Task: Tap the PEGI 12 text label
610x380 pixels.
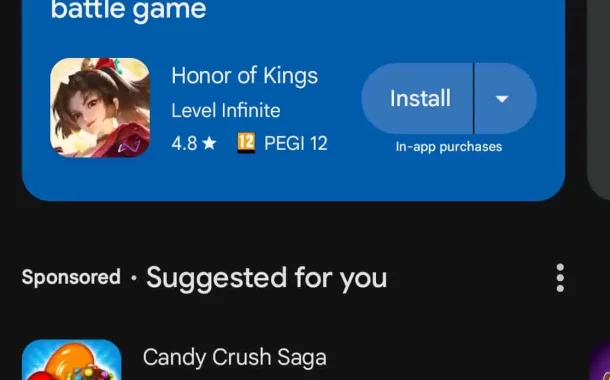Action: [x=296, y=144]
